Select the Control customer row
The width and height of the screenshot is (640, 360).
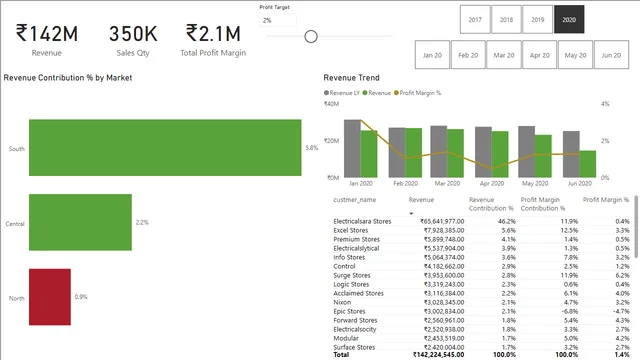click(x=482, y=266)
